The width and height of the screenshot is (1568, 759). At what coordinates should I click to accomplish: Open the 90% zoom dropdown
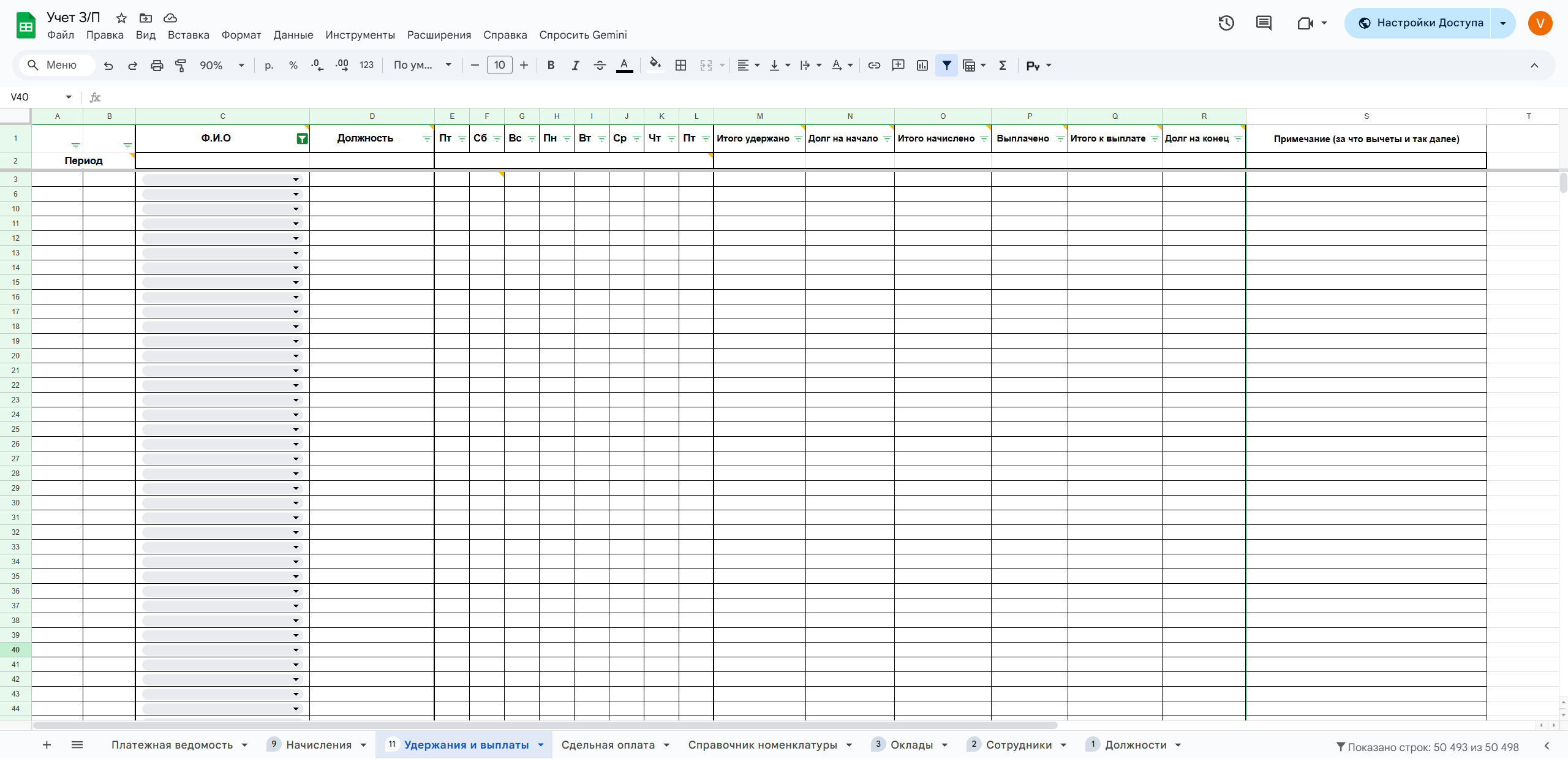pos(222,66)
